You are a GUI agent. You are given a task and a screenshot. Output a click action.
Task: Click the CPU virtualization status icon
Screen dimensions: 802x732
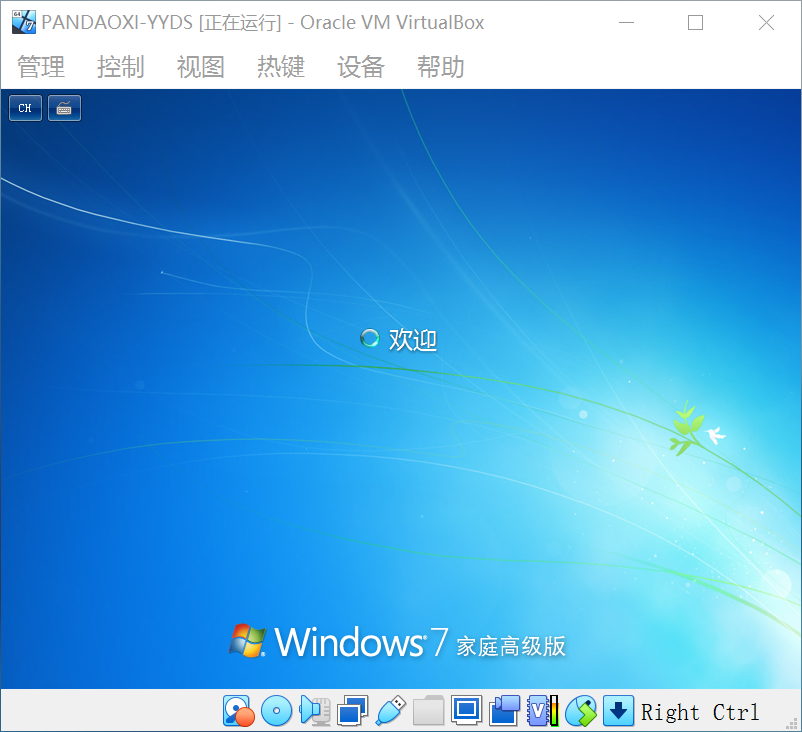(x=542, y=711)
